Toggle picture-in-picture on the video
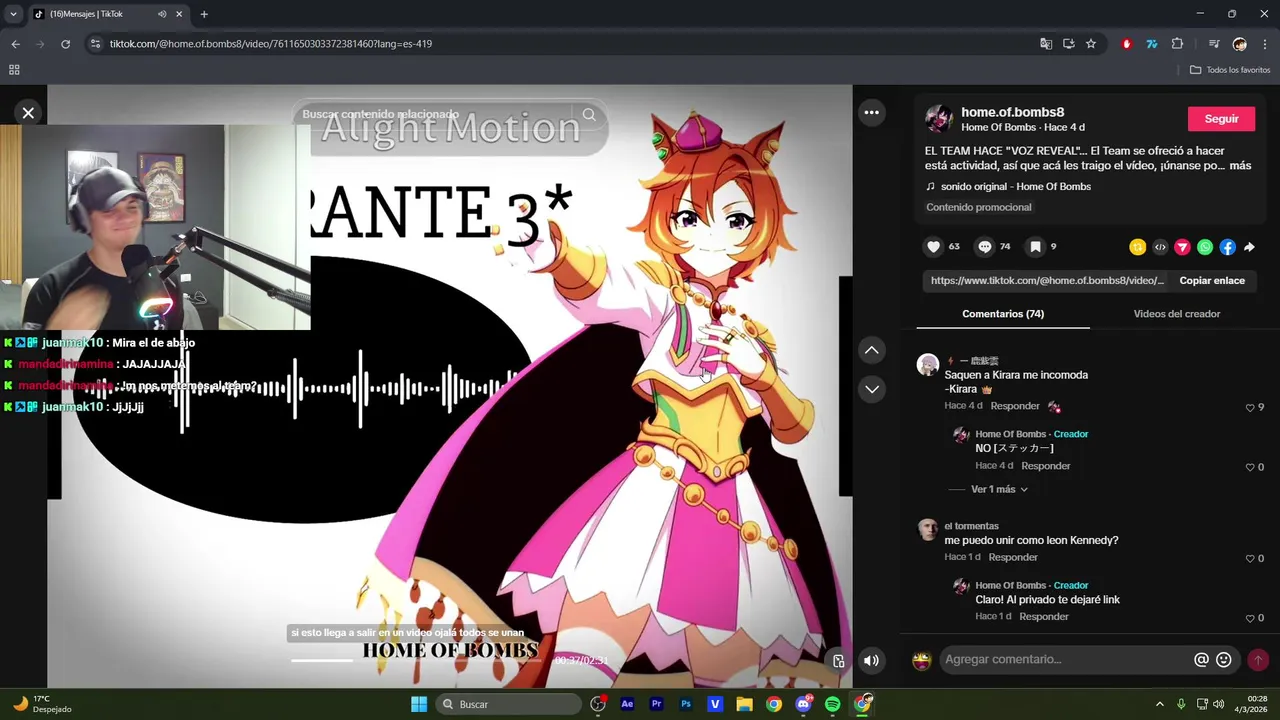The image size is (1280, 720). 838,660
